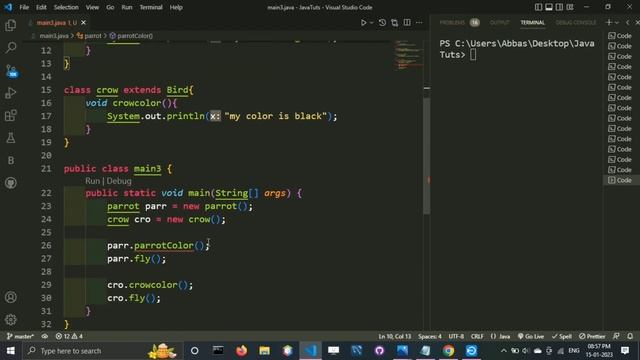Open the View menu
The width and height of the screenshot is (640, 360).
pos(92,7)
